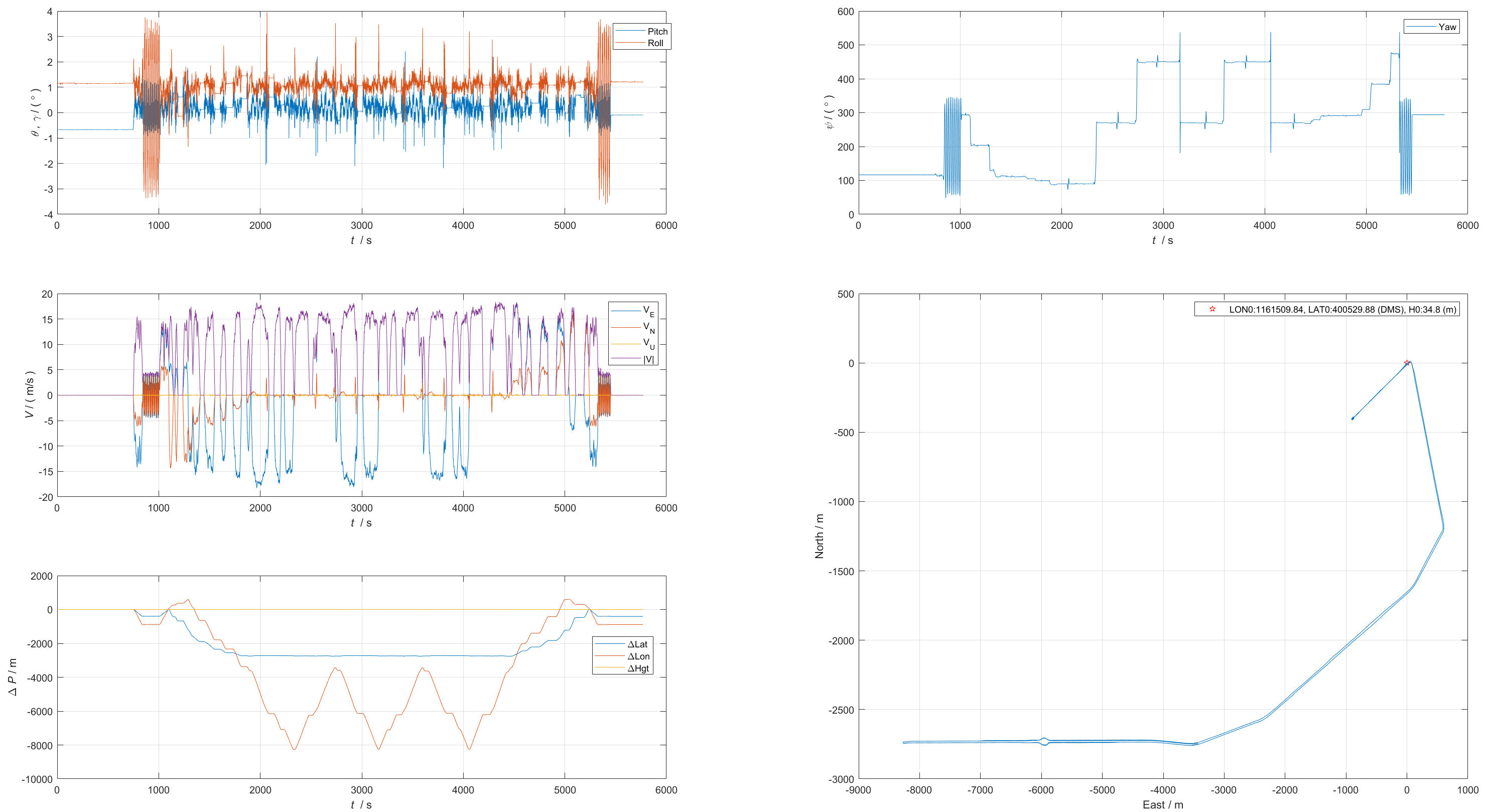Click the ψ / (°) yaw axis label

[830, 112]
